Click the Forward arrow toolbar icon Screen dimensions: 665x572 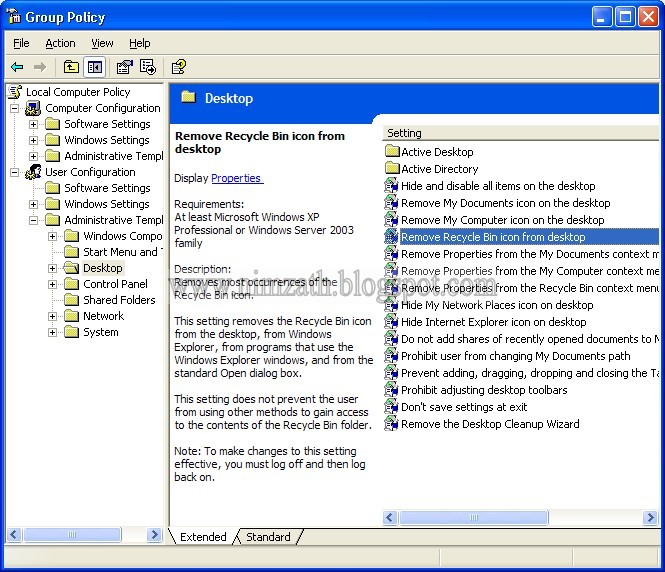point(40,67)
